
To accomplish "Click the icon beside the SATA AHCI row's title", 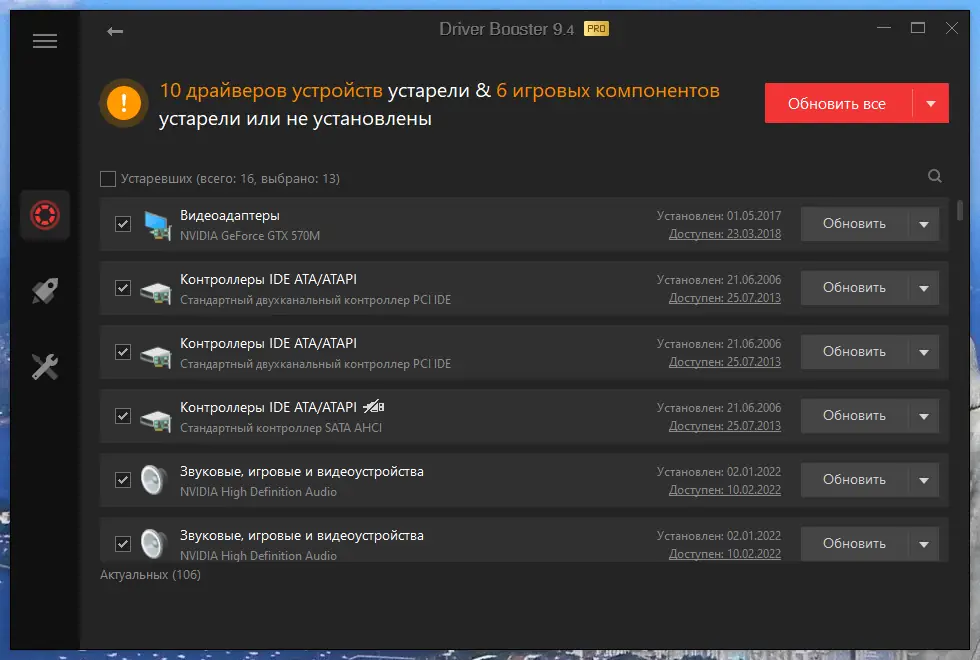I will [x=374, y=407].
